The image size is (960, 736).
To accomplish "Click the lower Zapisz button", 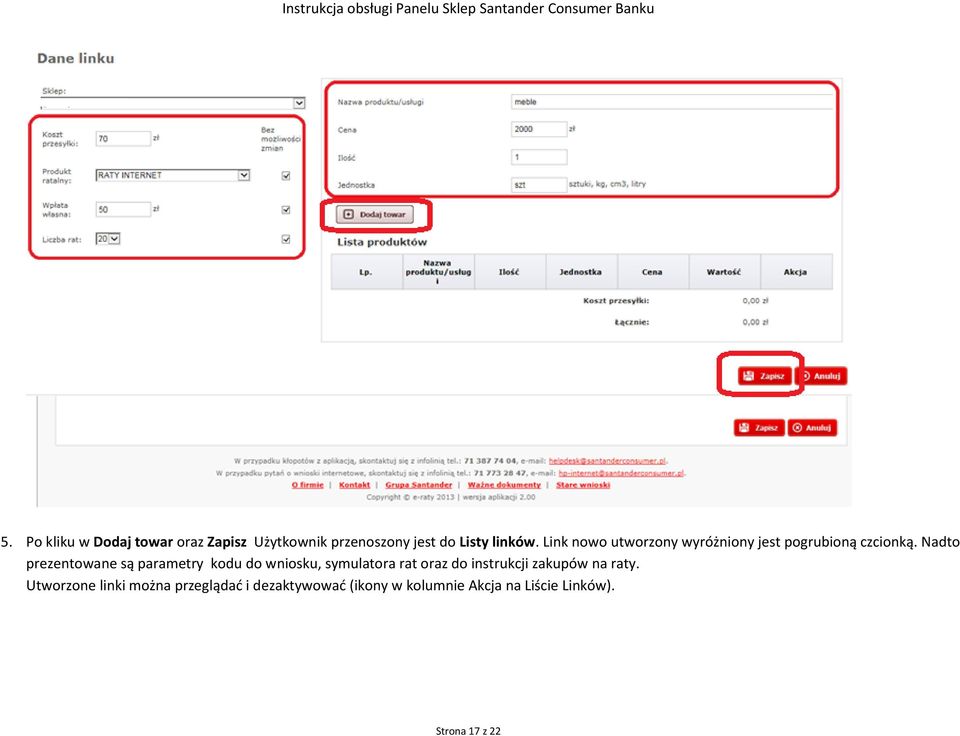I will pos(759,427).
